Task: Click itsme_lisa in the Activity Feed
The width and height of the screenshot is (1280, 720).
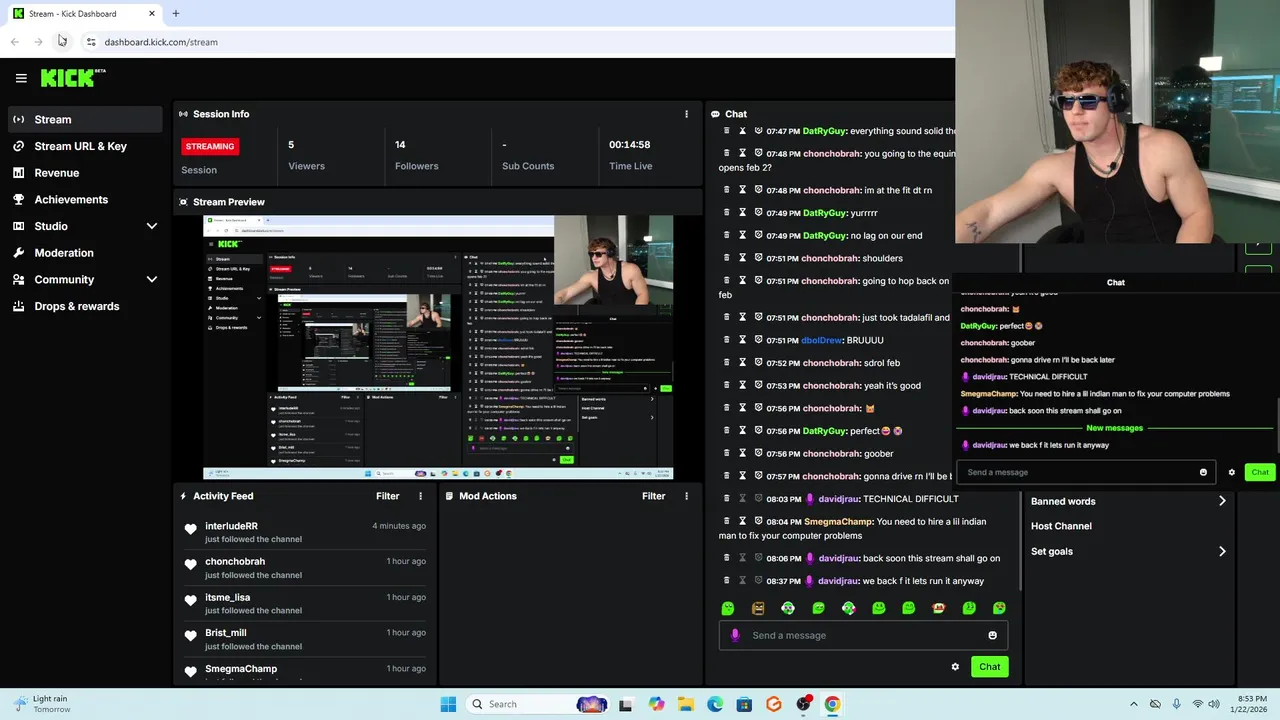Action: [228, 597]
